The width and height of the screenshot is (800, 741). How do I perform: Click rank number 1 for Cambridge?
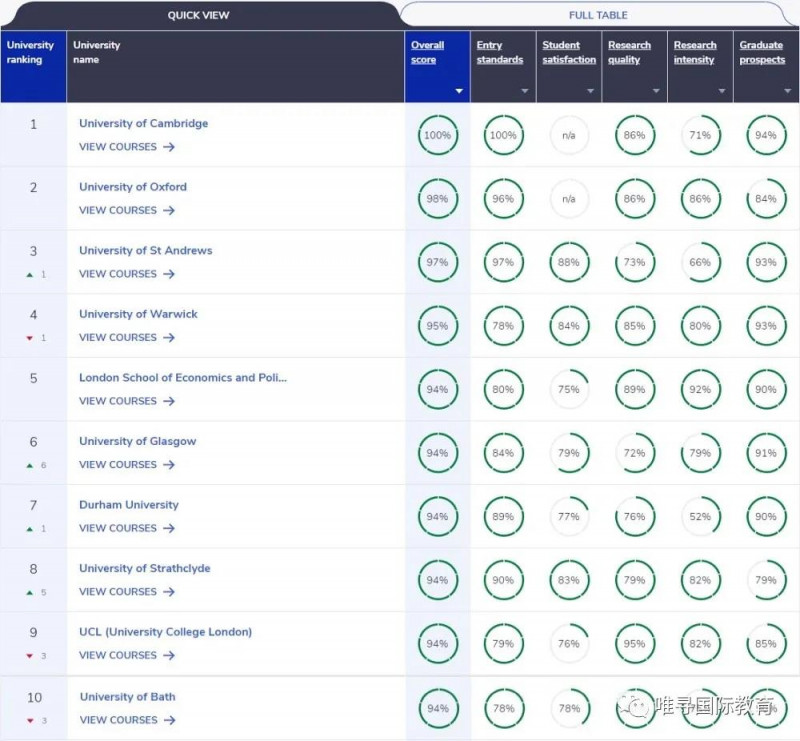tap(33, 124)
